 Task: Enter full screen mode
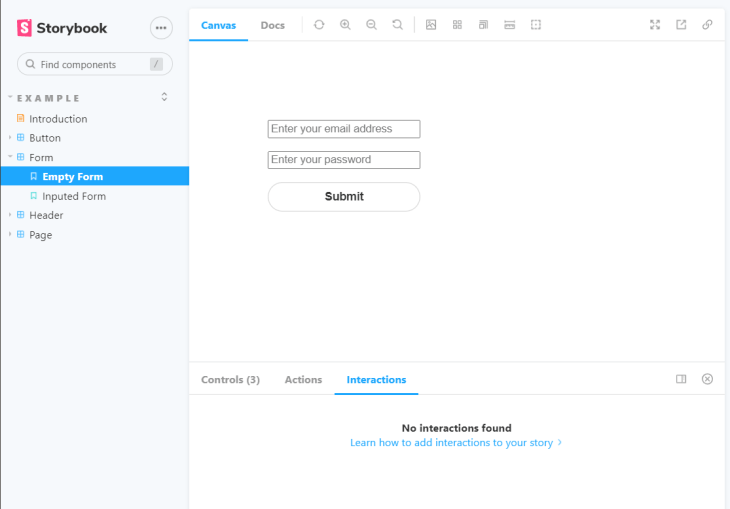click(x=655, y=25)
